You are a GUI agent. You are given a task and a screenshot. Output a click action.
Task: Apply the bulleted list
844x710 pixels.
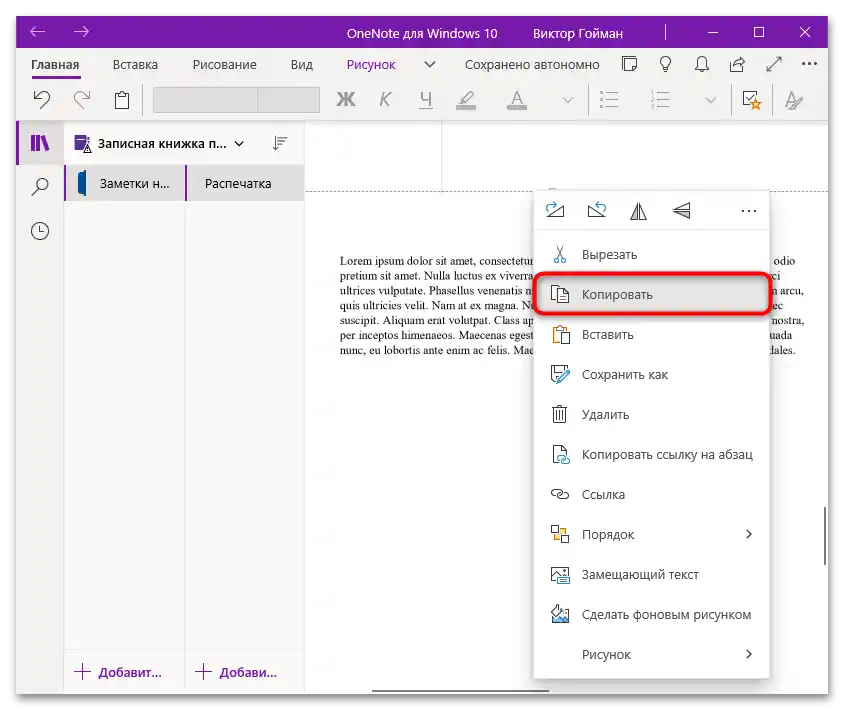coord(609,100)
